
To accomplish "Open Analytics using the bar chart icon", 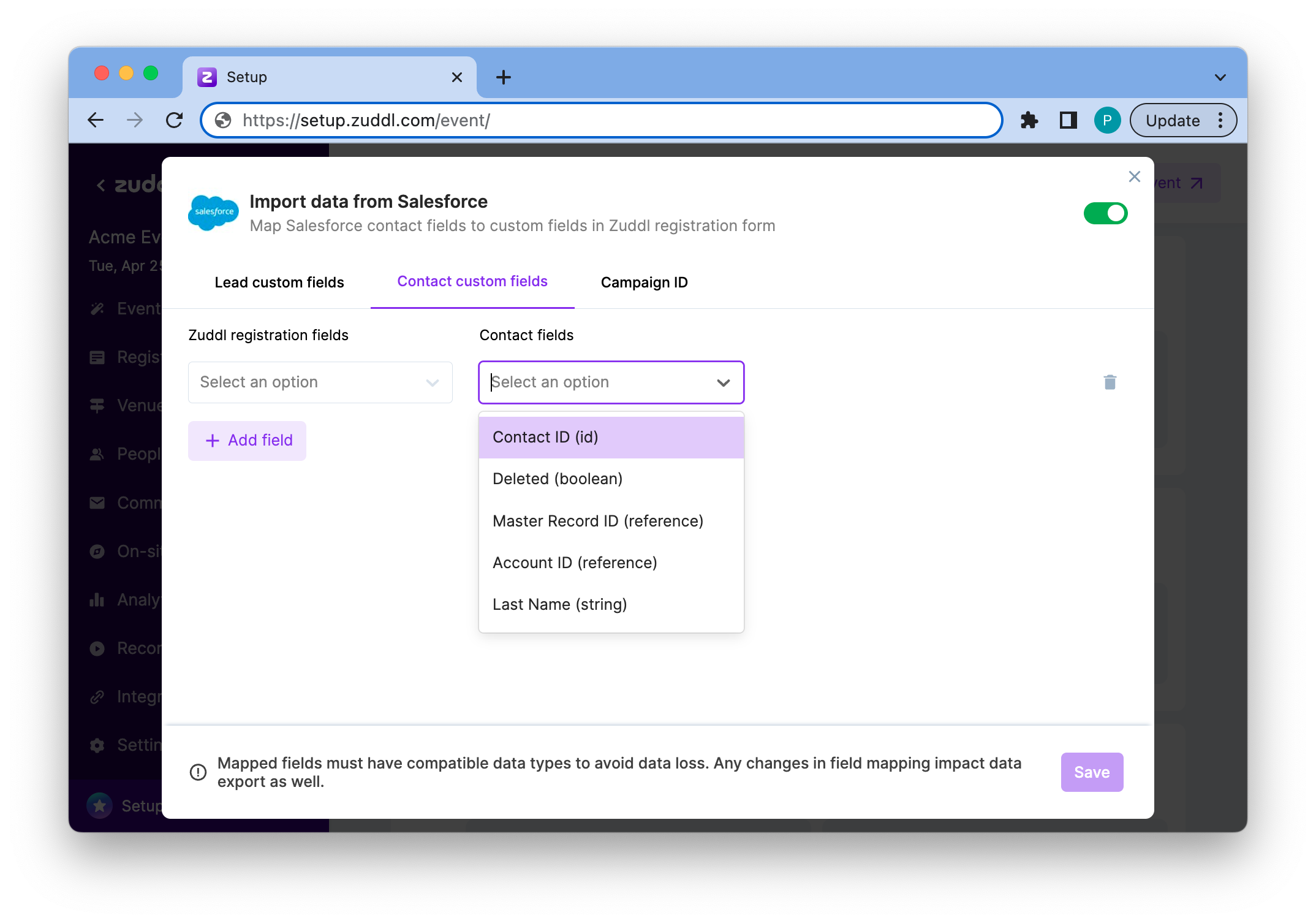I will point(98,599).
